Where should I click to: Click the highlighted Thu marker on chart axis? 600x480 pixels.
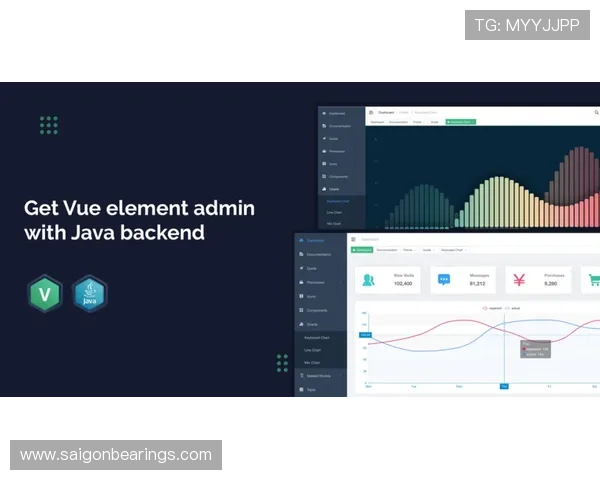[x=504, y=387]
